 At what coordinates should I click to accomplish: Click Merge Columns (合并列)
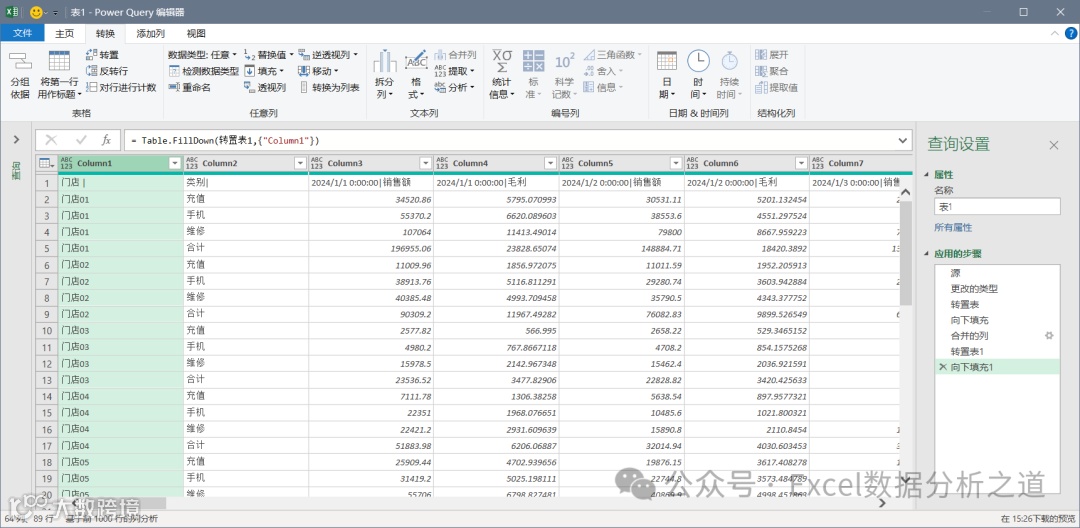click(455, 54)
